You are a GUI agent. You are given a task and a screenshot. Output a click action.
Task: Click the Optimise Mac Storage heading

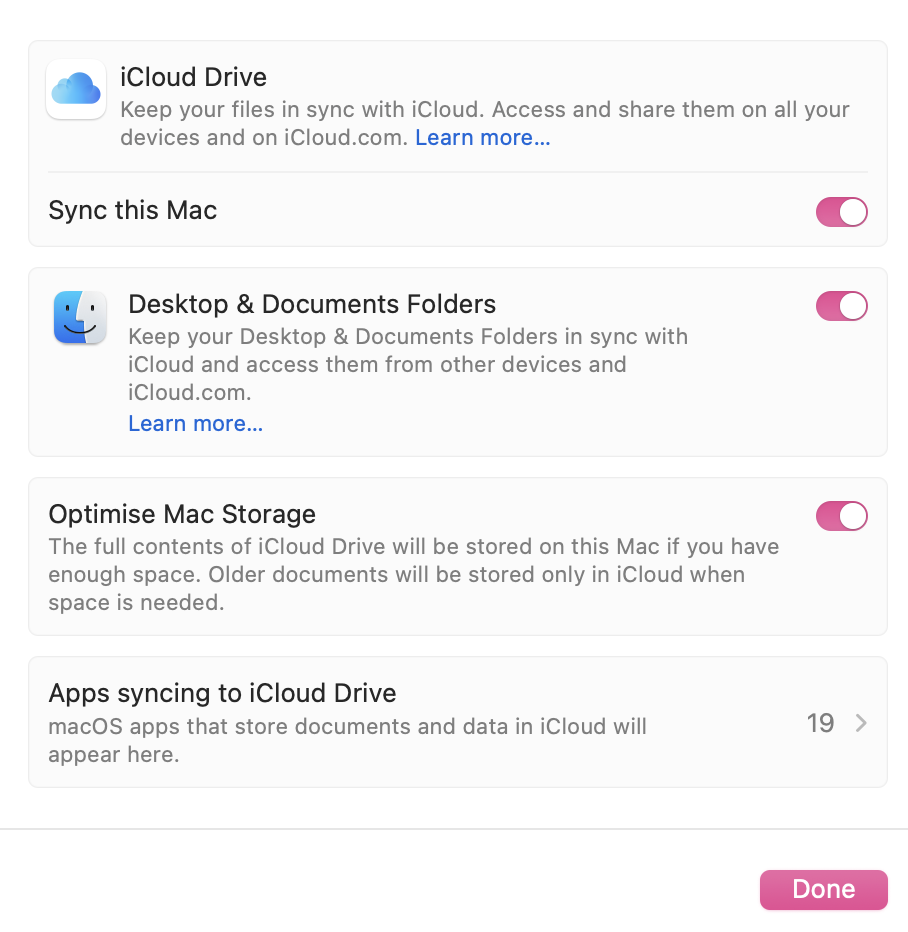[x=182, y=514]
